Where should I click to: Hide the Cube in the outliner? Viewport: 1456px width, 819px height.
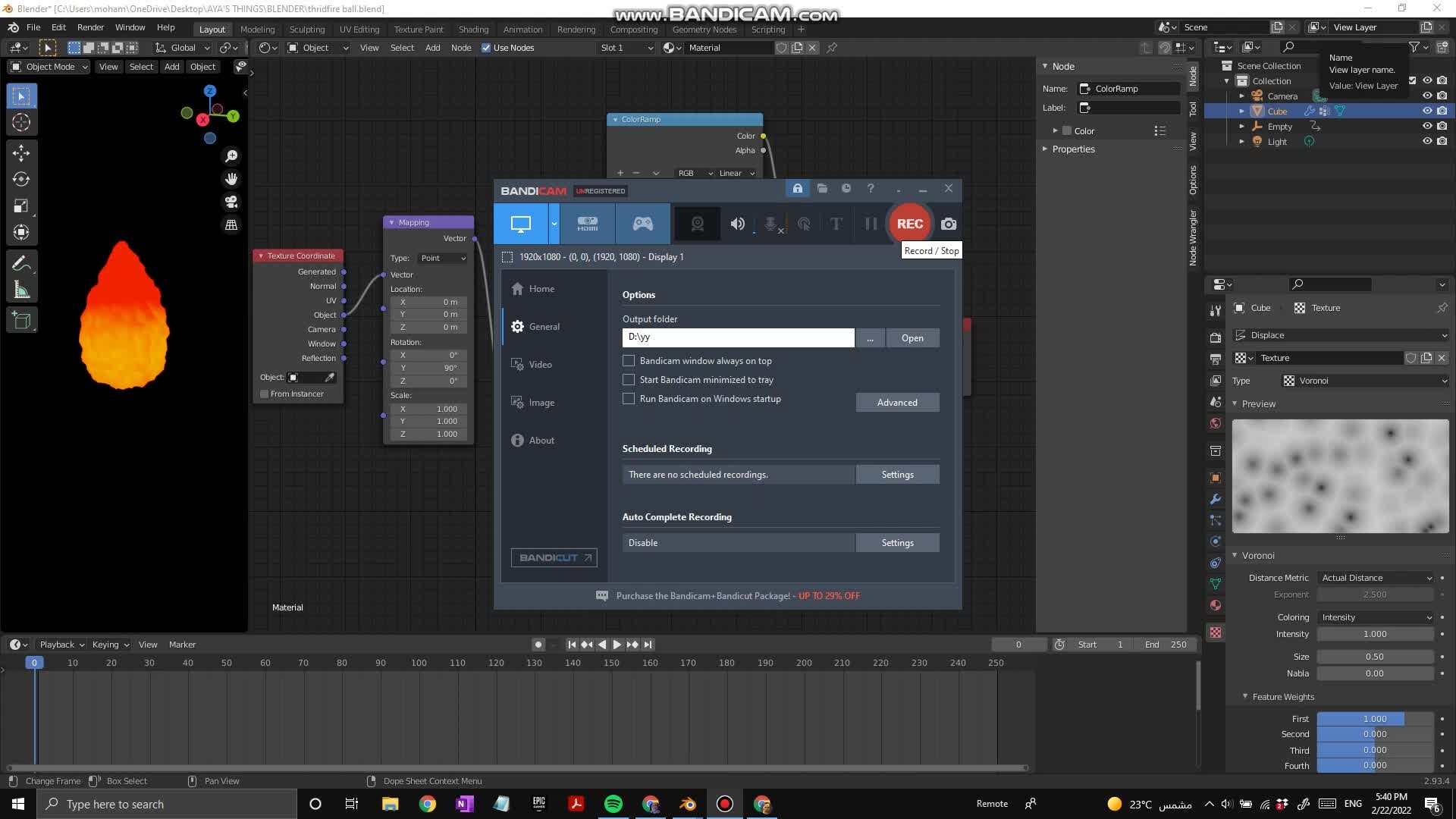[x=1426, y=111]
